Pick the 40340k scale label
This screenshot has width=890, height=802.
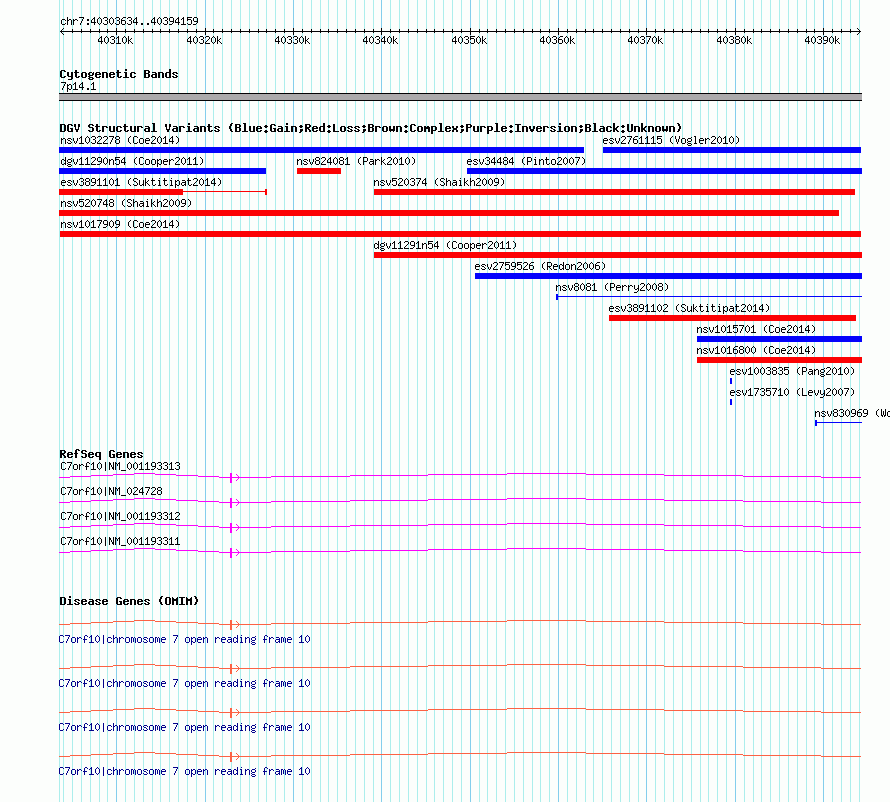tap(380, 40)
